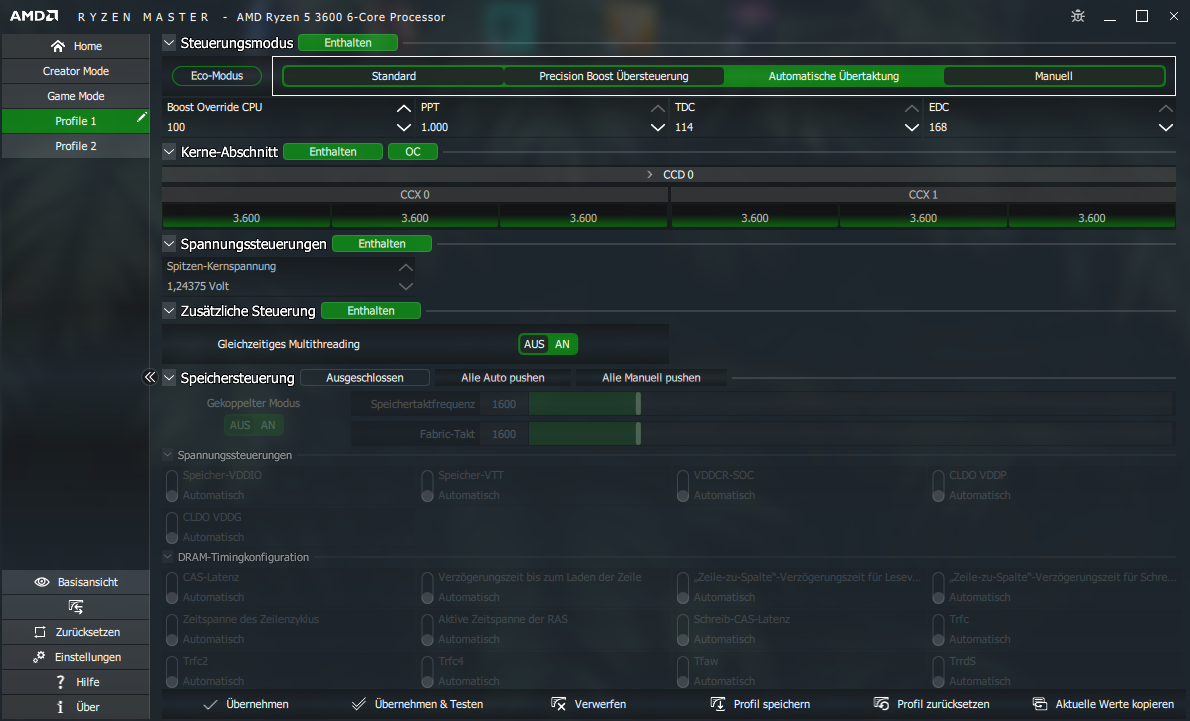The width and height of the screenshot is (1190, 721).
Task: Click the bug report icon in title bar
Action: point(1078,16)
